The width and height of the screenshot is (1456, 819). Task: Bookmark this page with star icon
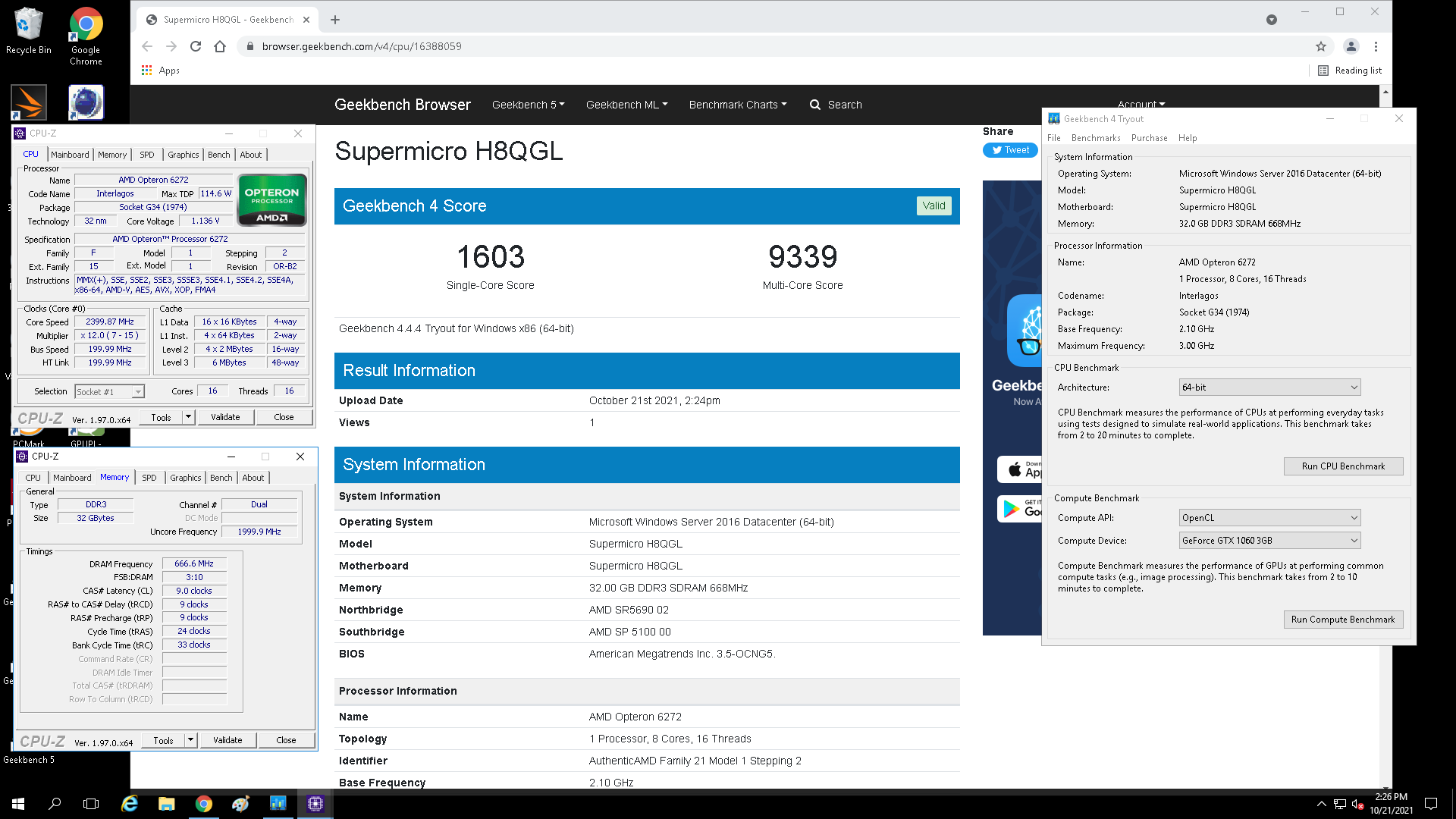(x=1321, y=46)
